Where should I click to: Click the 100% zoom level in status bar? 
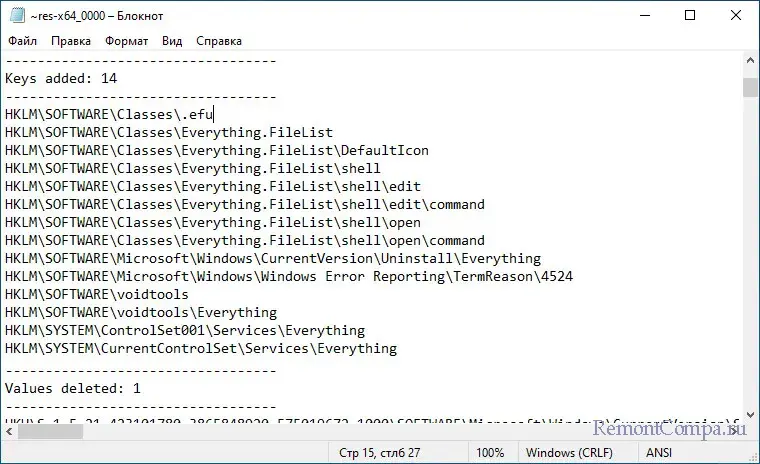(490, 453)
